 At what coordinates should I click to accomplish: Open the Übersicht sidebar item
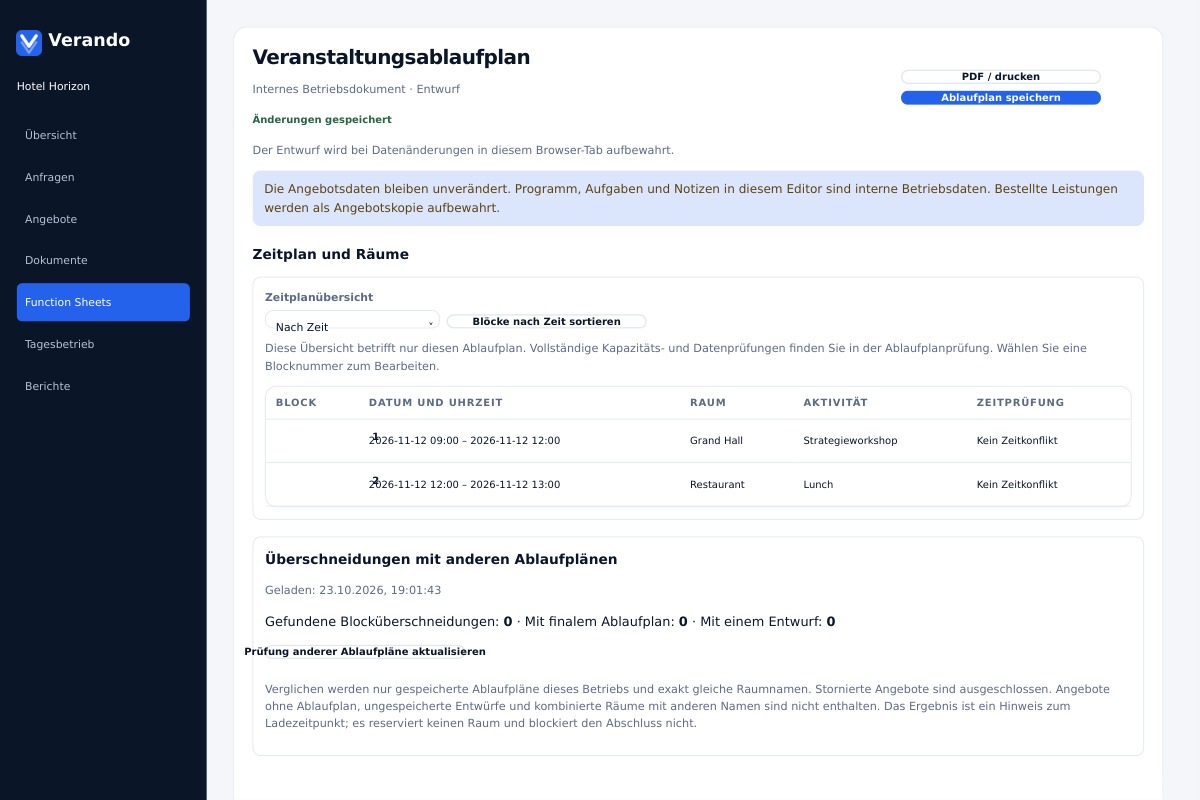(103, 135)
